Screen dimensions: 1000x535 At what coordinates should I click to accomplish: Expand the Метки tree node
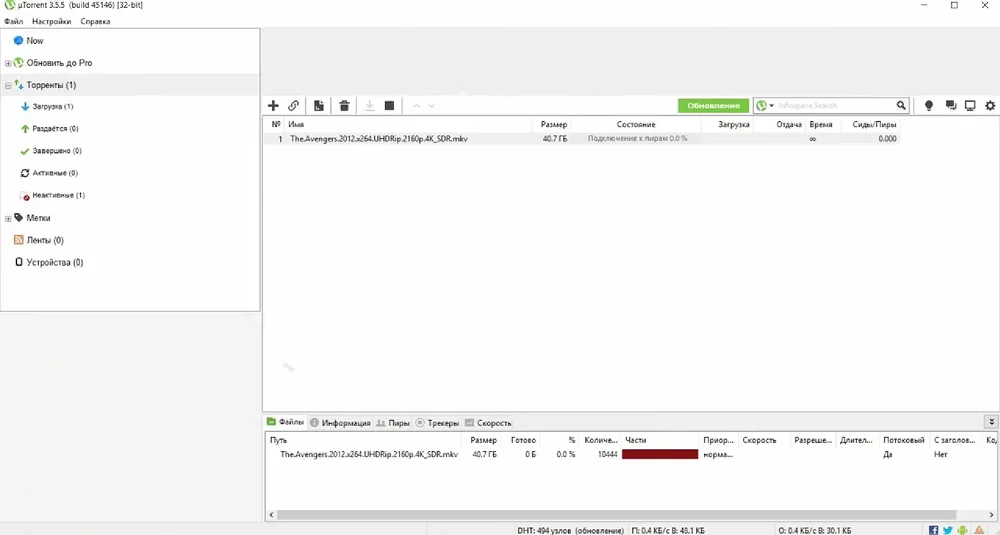pyautogui.click(x=8, y=218)
